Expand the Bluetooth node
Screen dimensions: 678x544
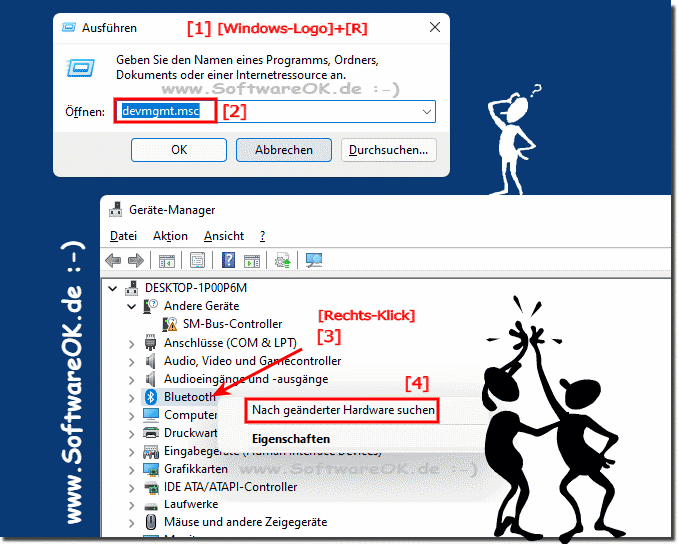pos(131,398)
